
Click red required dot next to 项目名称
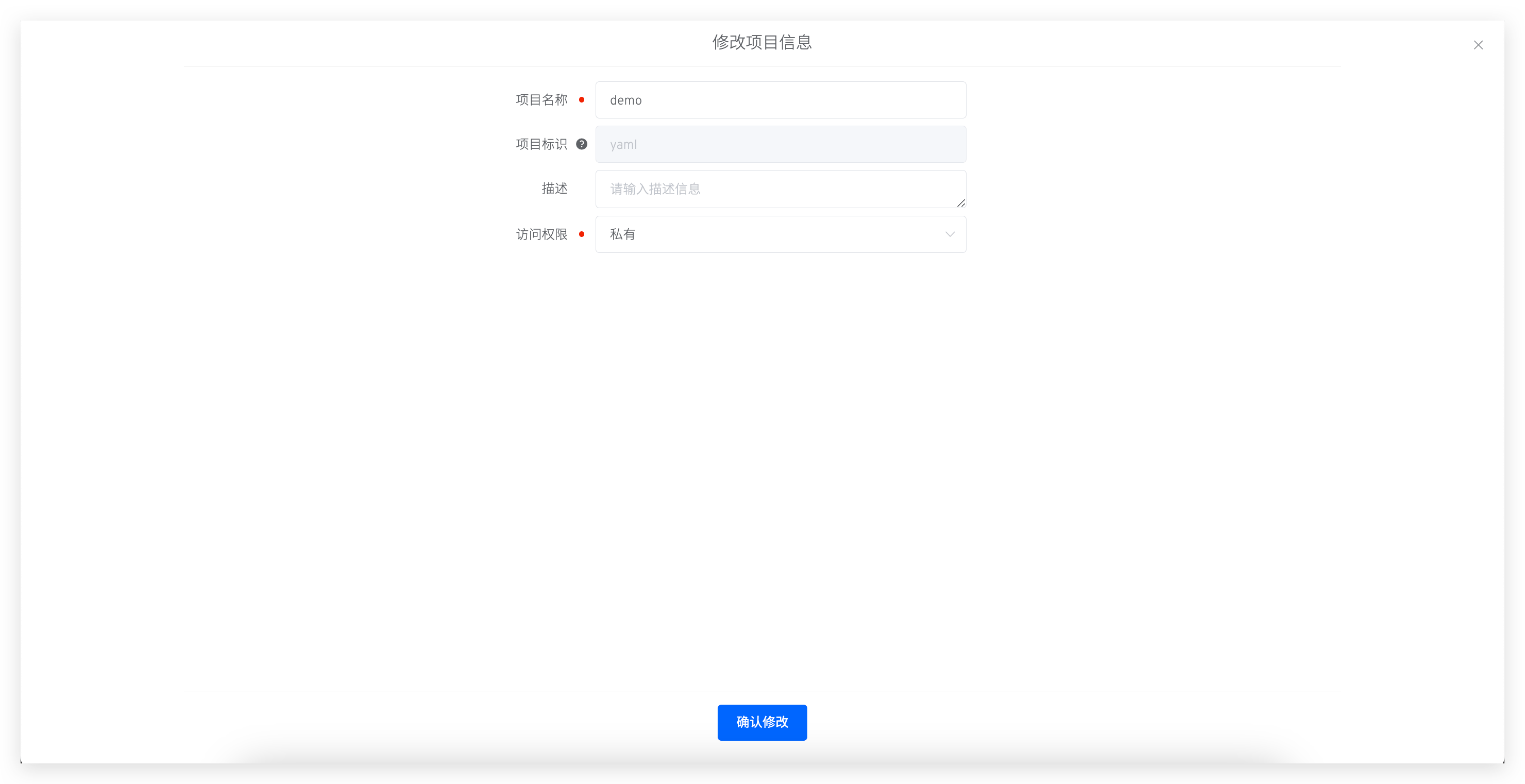[x=581, y=99]
